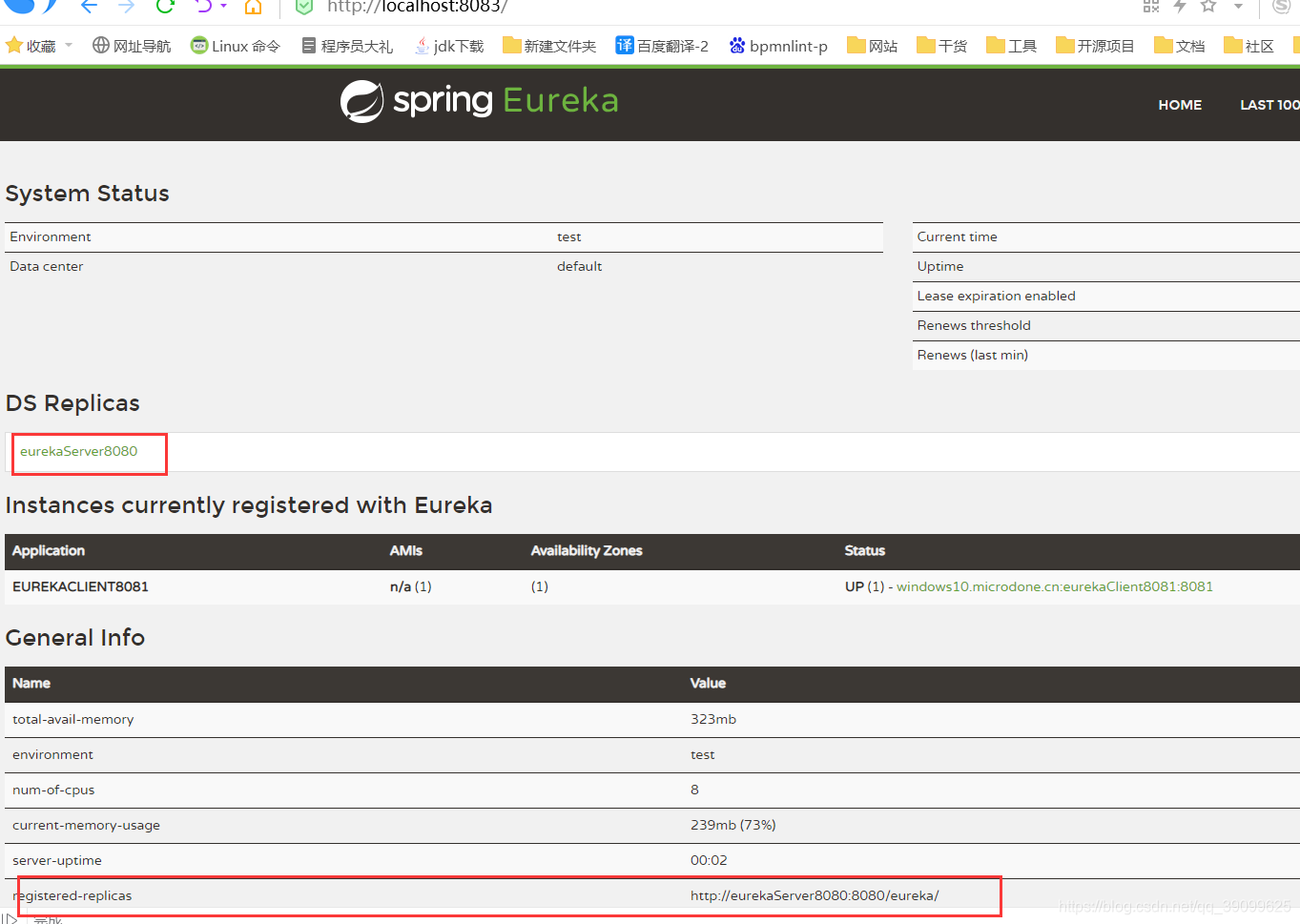Screen dimensions: 1300x924
Task: Select the http://eurekaServer8080:8080/eureka/ value
Action: click(x=815, y=895)
